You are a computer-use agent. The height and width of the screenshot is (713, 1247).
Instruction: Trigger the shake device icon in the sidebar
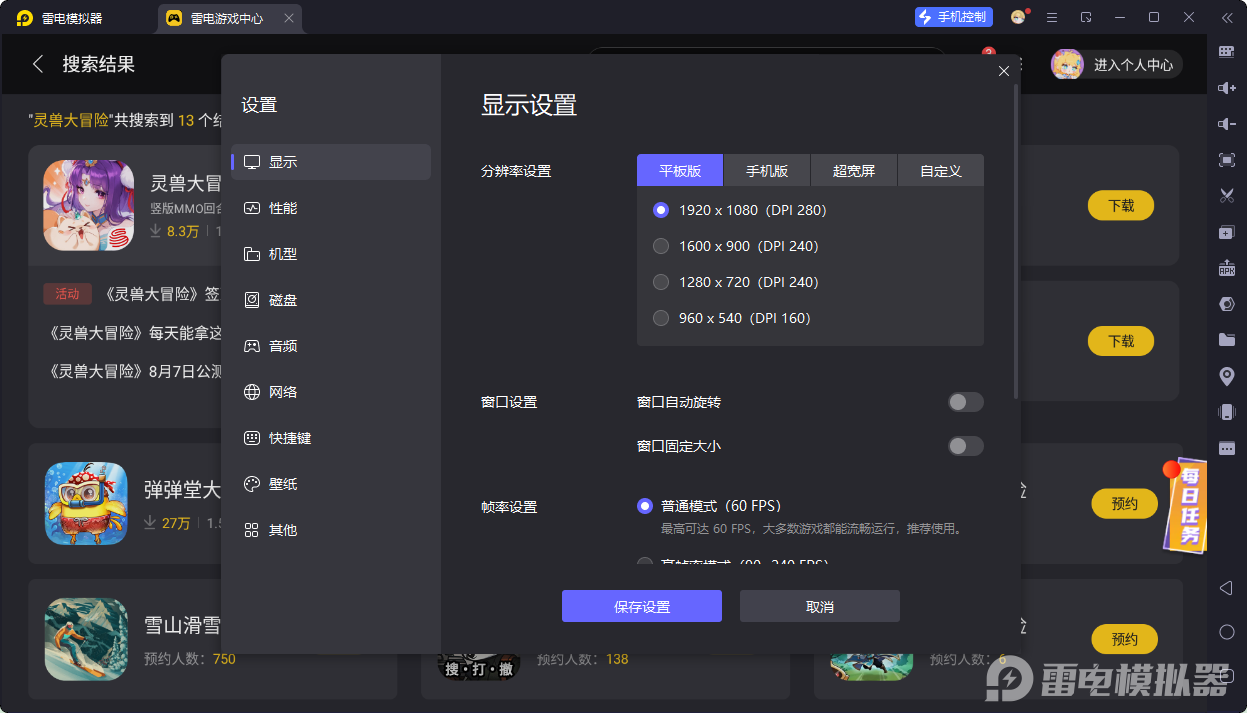1226,411
